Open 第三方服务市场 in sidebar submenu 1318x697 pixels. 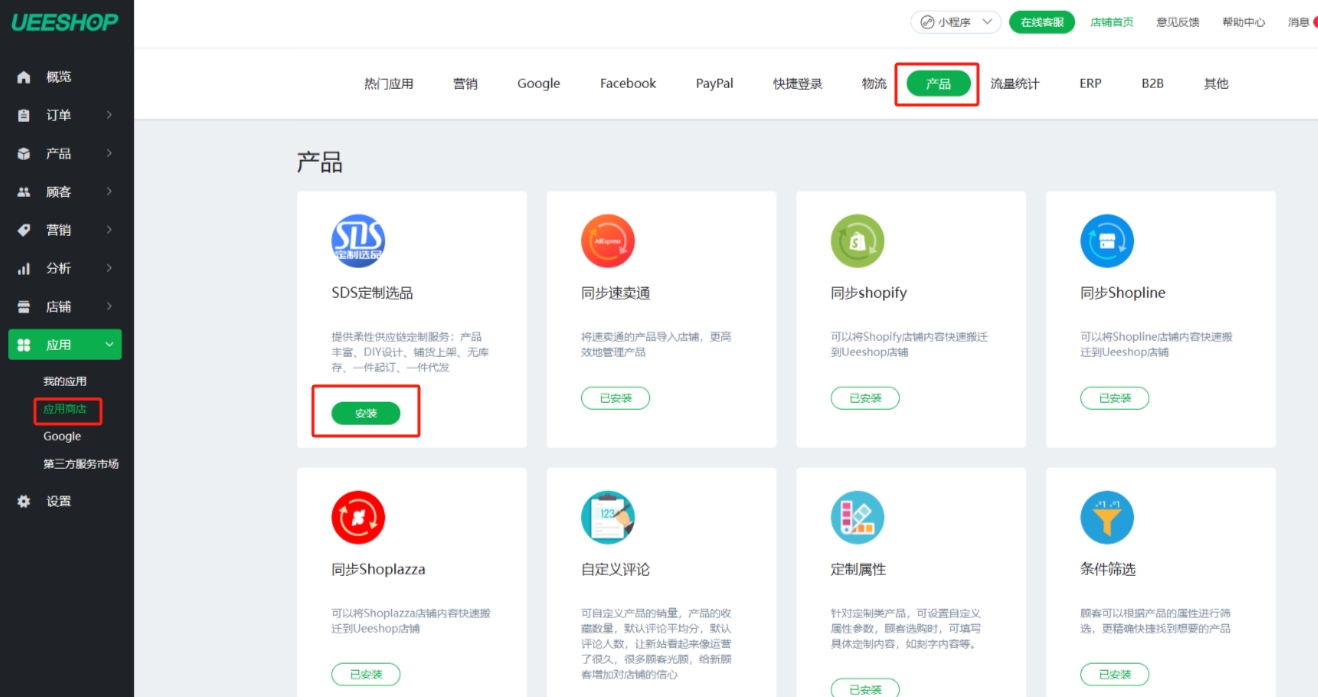(x=81, y=464)
